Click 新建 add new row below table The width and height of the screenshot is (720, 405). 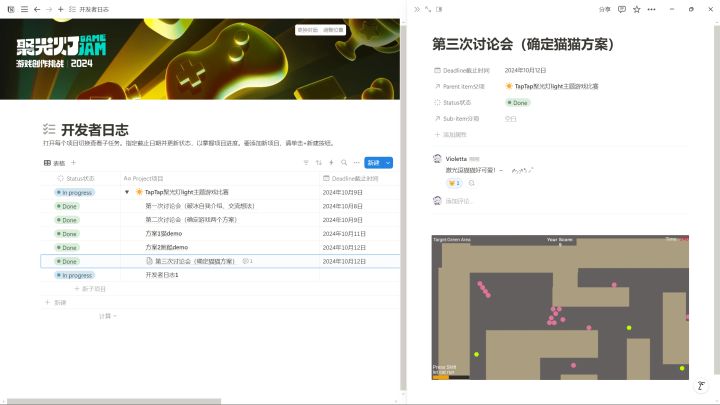[x=56, y=303]
